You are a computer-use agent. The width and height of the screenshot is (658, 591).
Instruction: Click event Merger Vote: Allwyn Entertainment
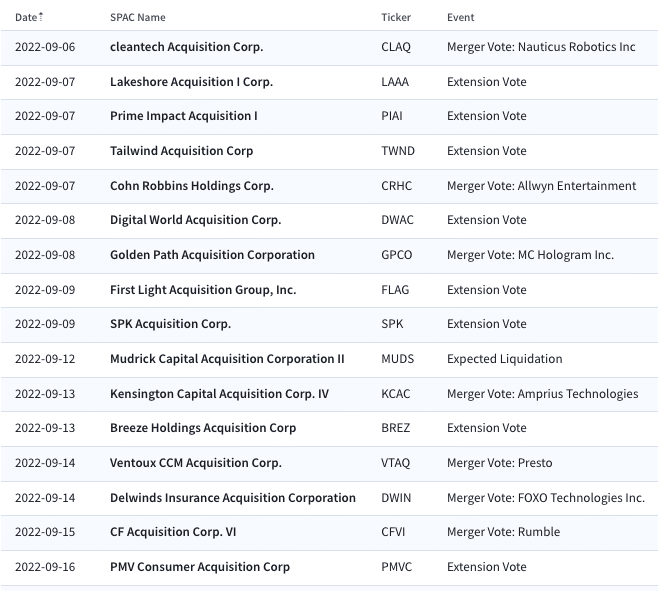click(x=541, y=186)
